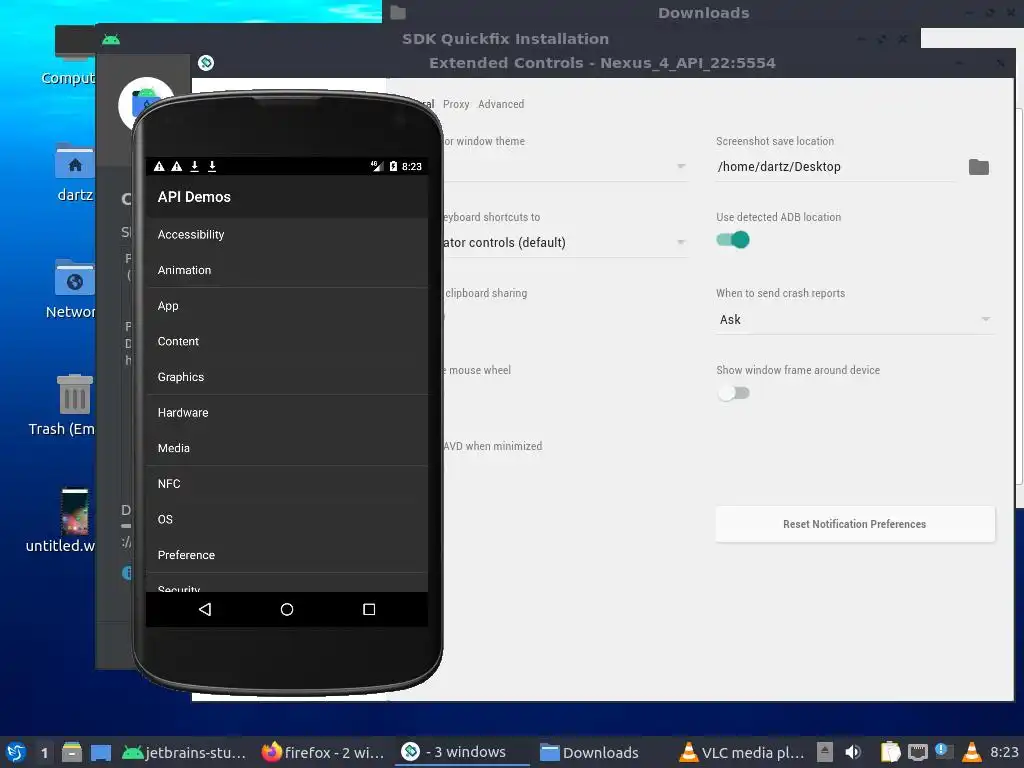Toggle Use detected ADB location switch
Image resolution: width=1024 pixels, height=768 pixels.
pos(733,240)
